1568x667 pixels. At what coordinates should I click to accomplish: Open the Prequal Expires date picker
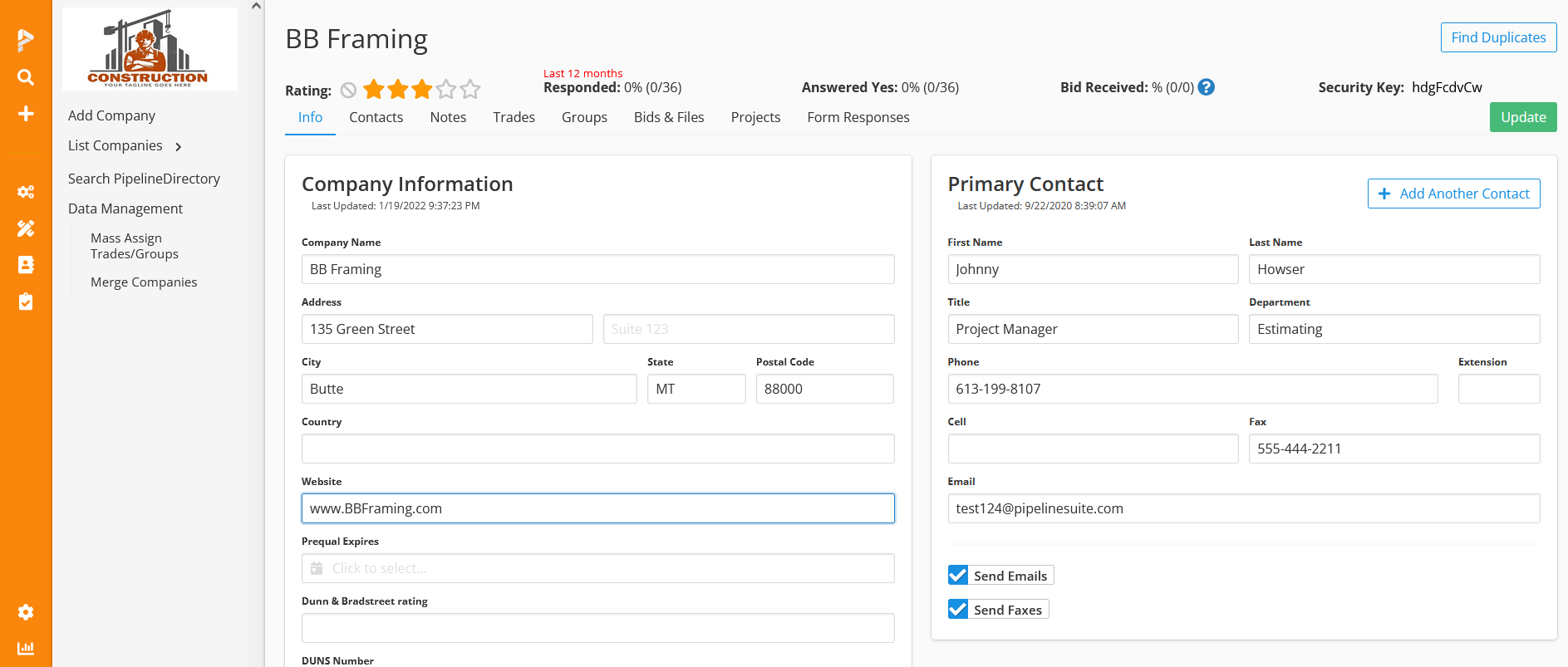(x=597, y=568)
